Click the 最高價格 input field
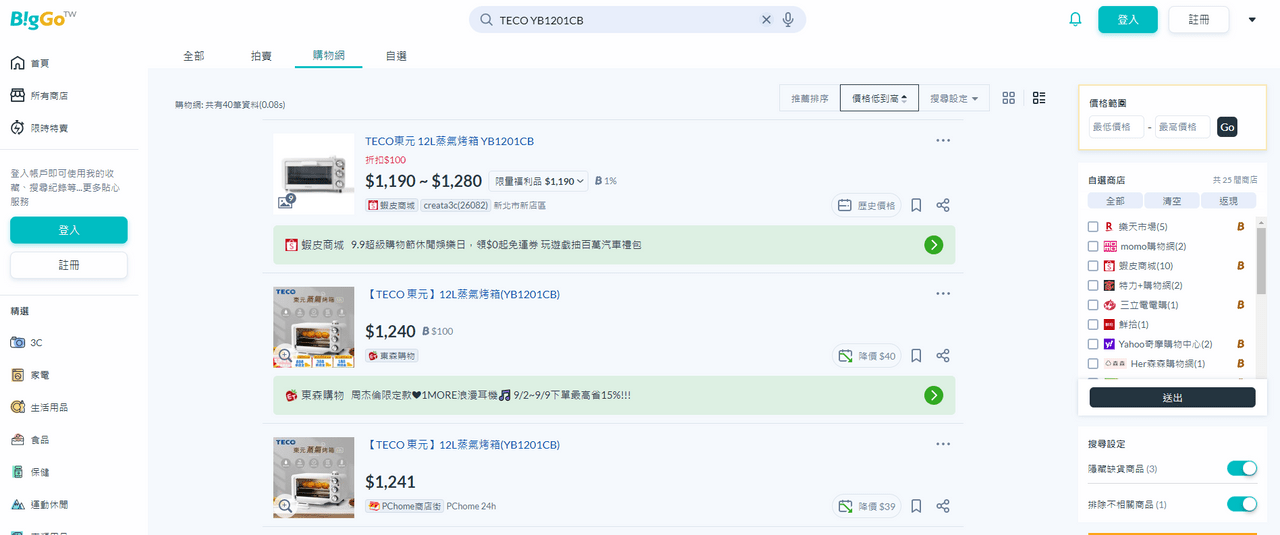 (1183, 127)
